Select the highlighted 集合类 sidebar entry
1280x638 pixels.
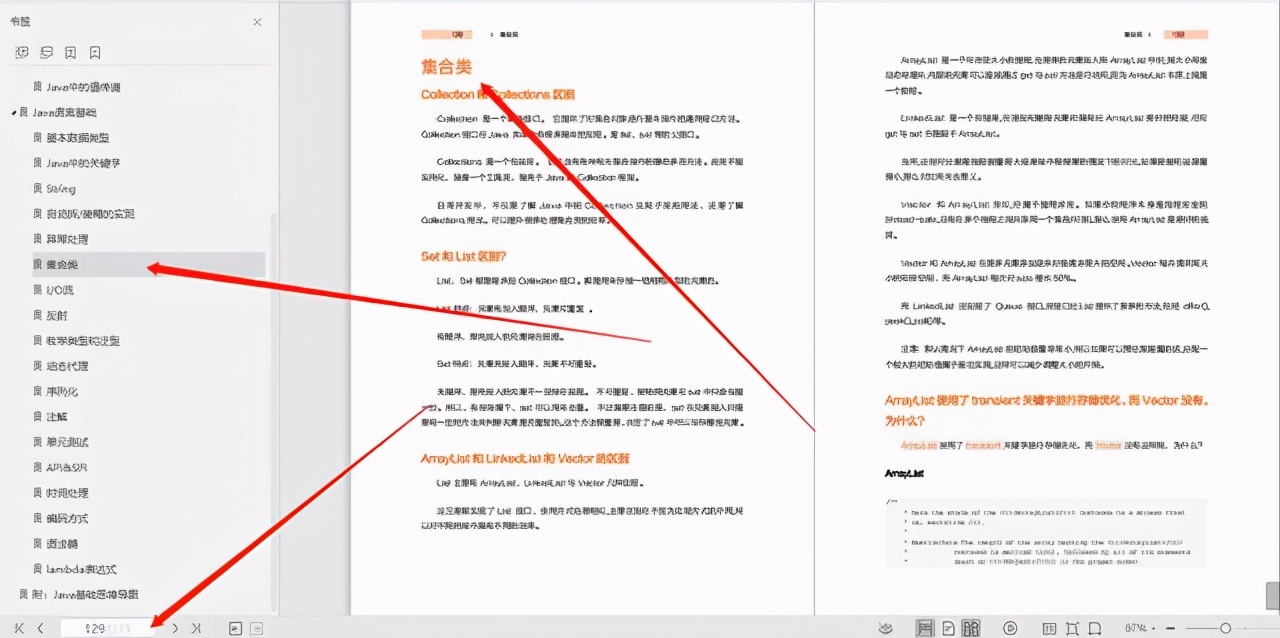tap(60, 264)
